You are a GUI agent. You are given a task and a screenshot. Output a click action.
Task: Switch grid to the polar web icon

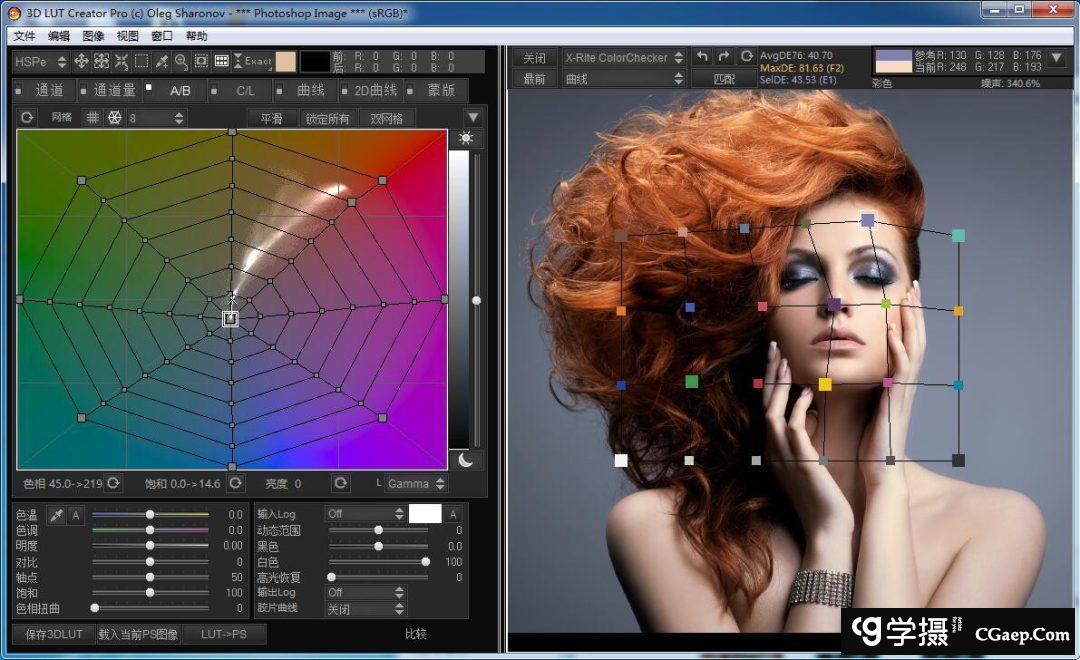[x=114, y=118]
